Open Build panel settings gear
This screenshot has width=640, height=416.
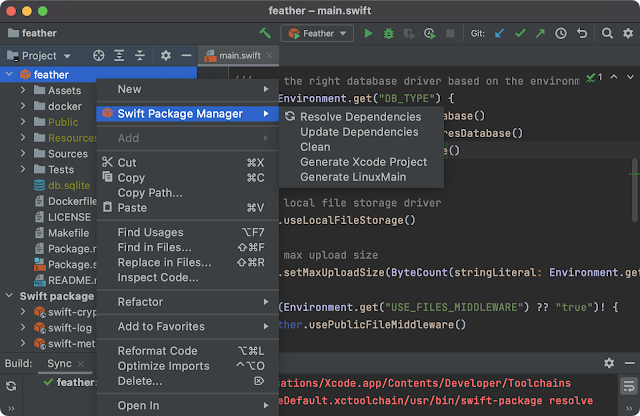pyautogui.click(x=609, y=363)
